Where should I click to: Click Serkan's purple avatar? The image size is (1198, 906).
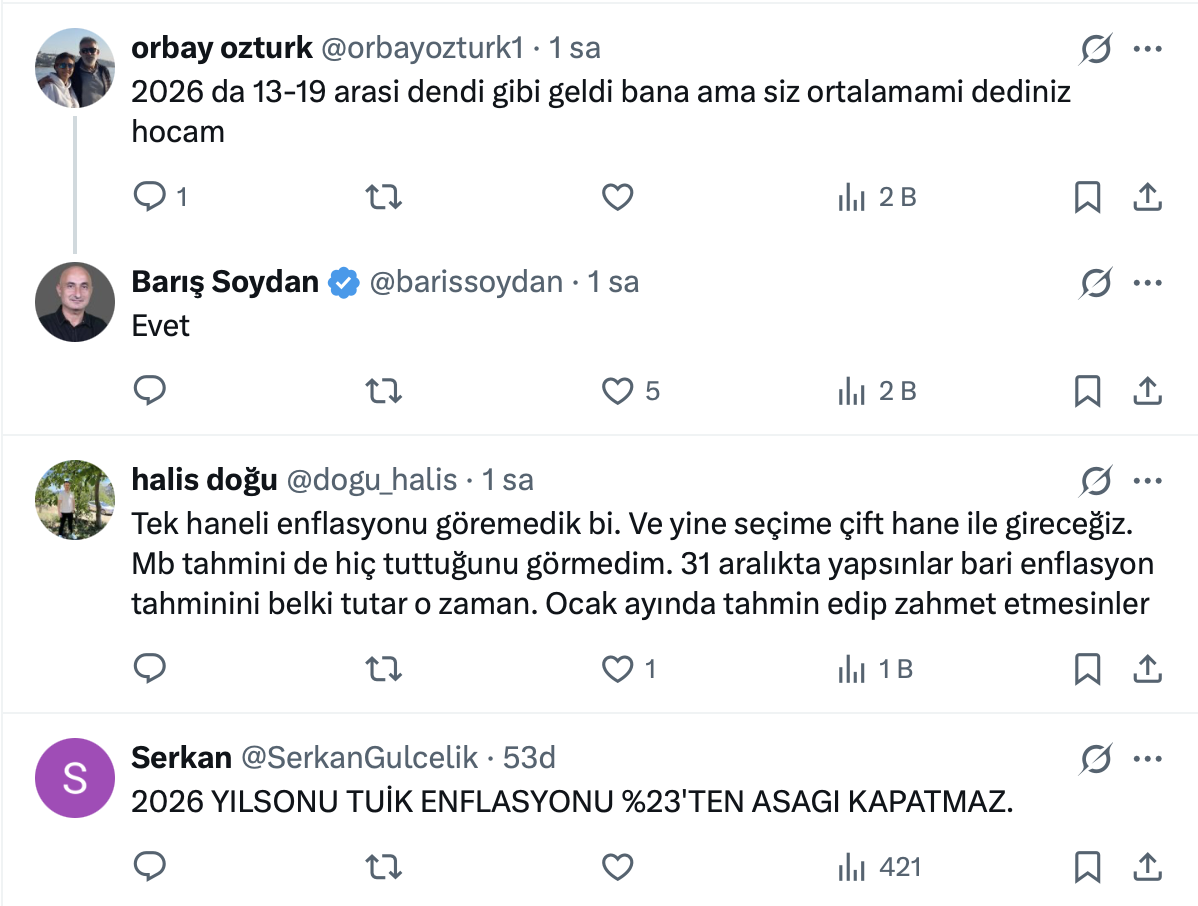click(75, 778)
